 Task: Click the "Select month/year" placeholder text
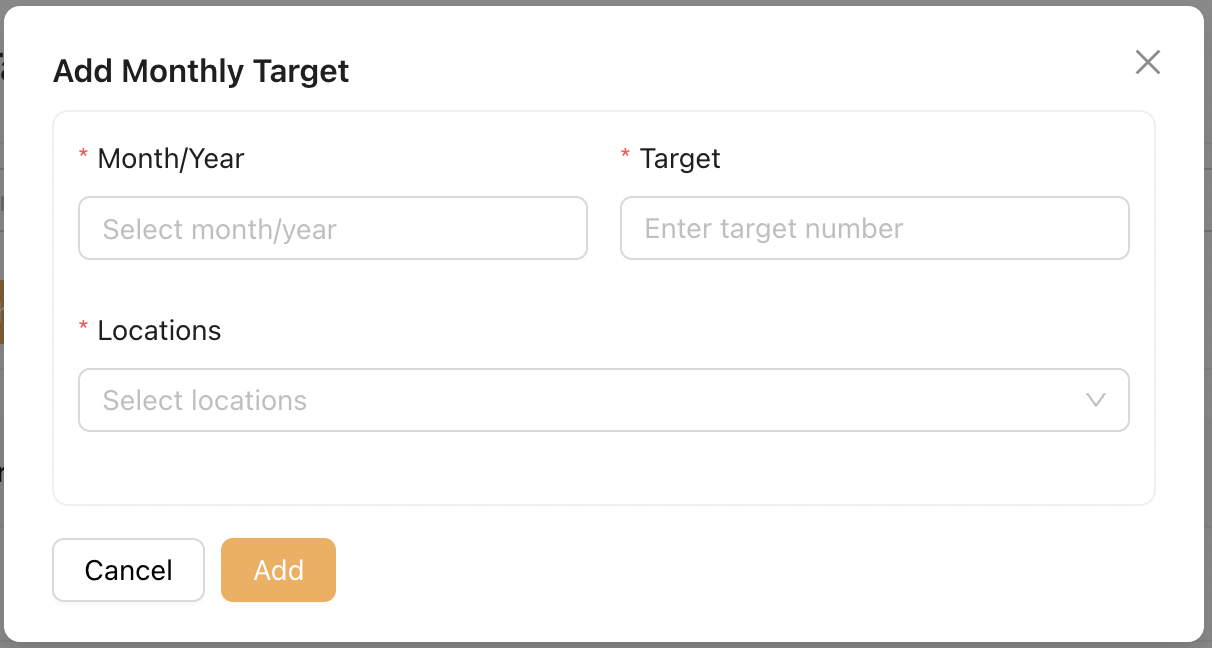point(220,229)
